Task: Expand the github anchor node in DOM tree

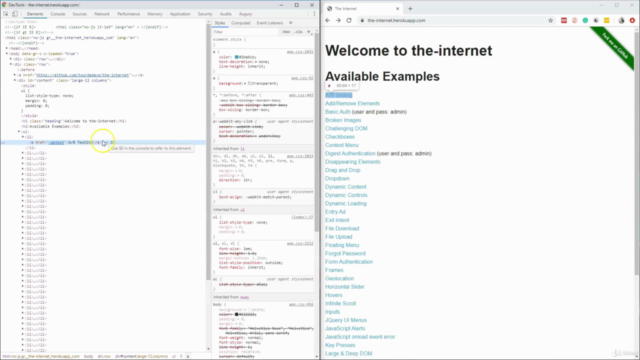Action: [x=15, y=75]
